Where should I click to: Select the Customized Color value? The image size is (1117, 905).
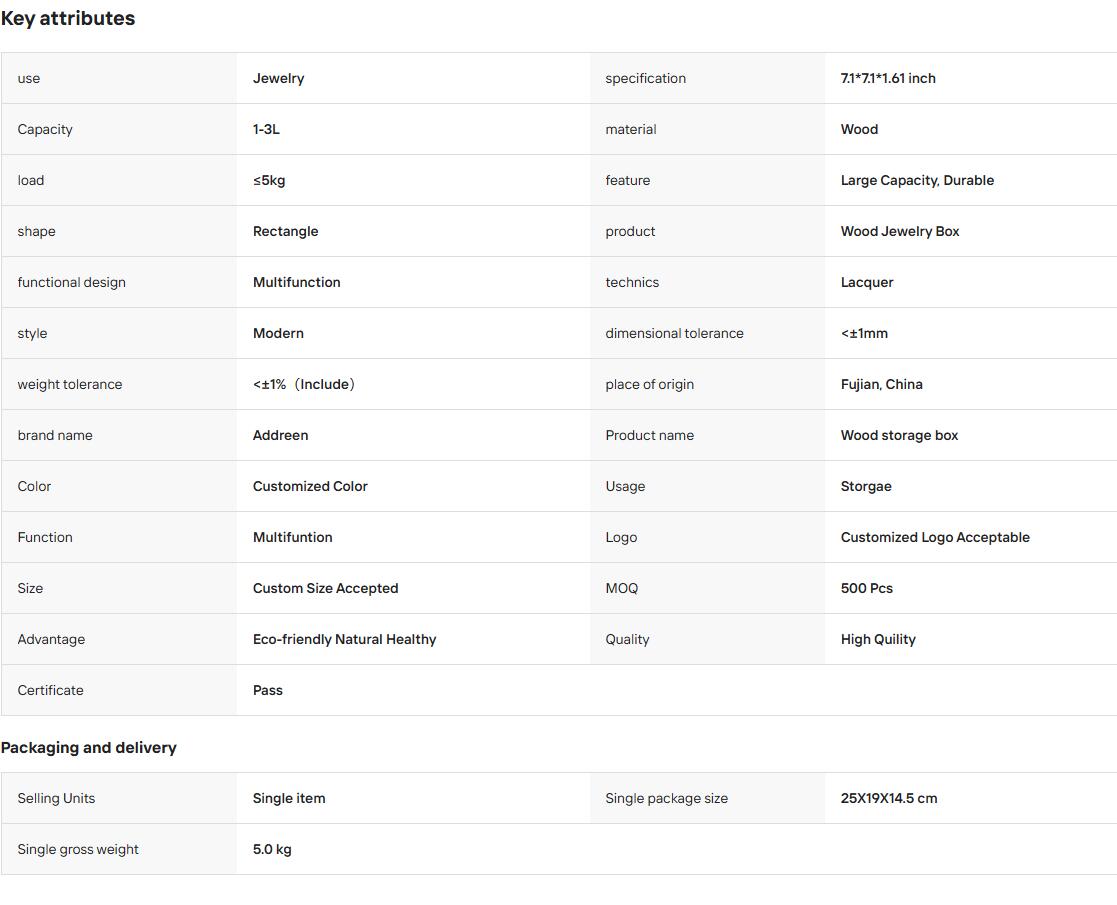310,486
